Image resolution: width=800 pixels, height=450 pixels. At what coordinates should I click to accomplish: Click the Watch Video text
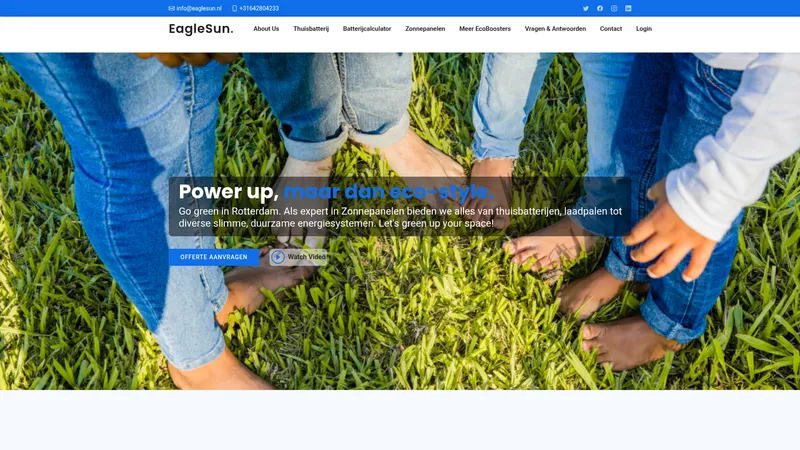[307, 257]
